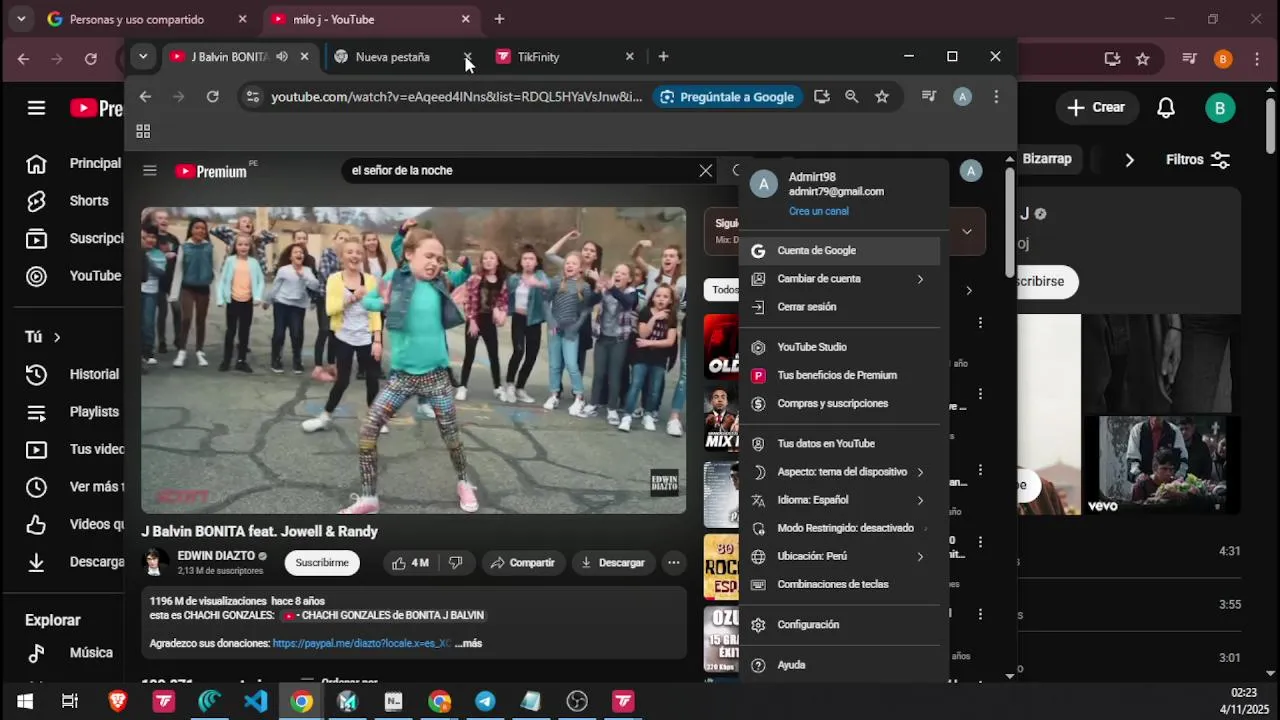Click the Descargar button under the video

point(613,563)
